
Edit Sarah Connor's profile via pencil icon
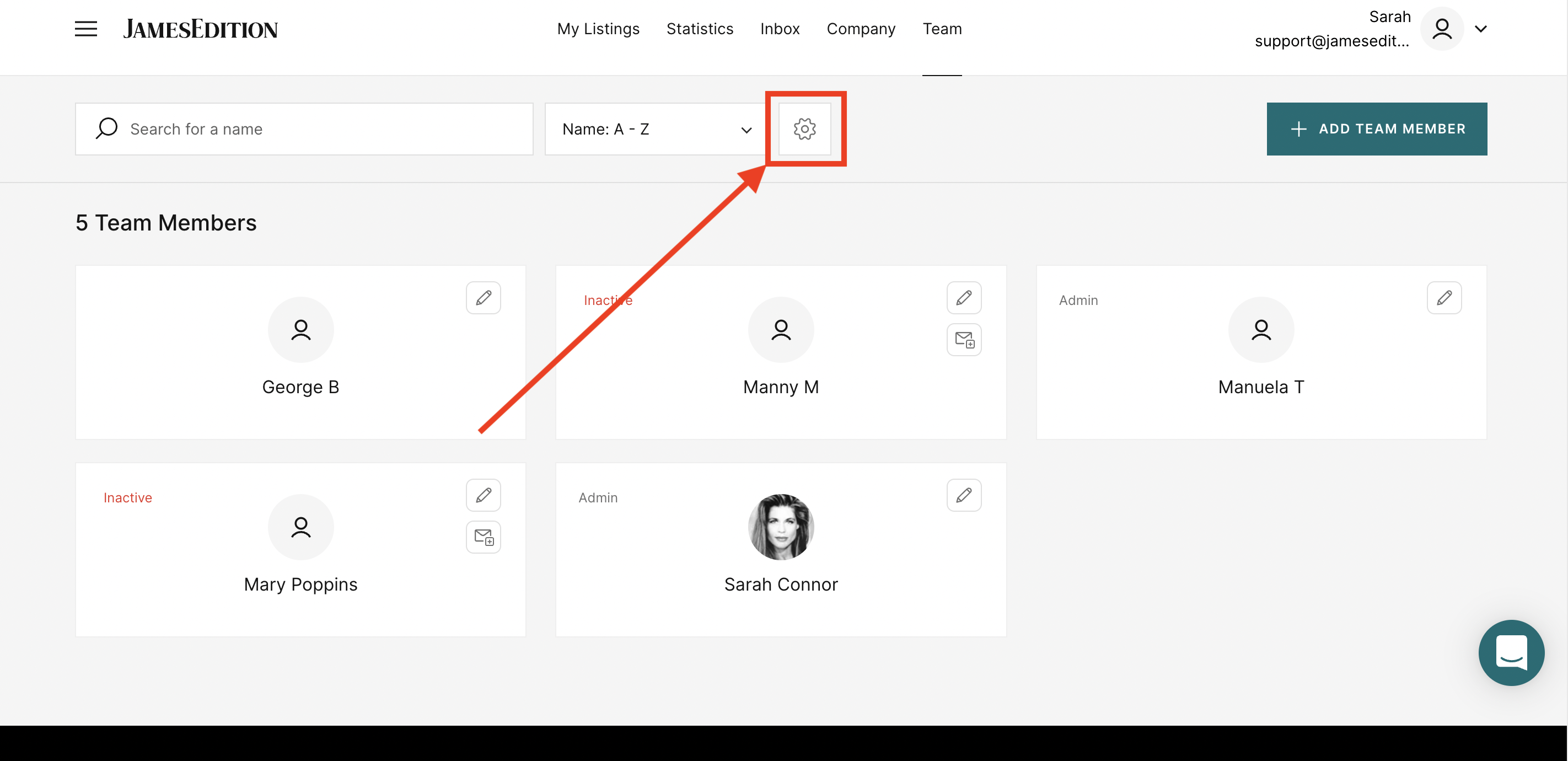point(964,495)
